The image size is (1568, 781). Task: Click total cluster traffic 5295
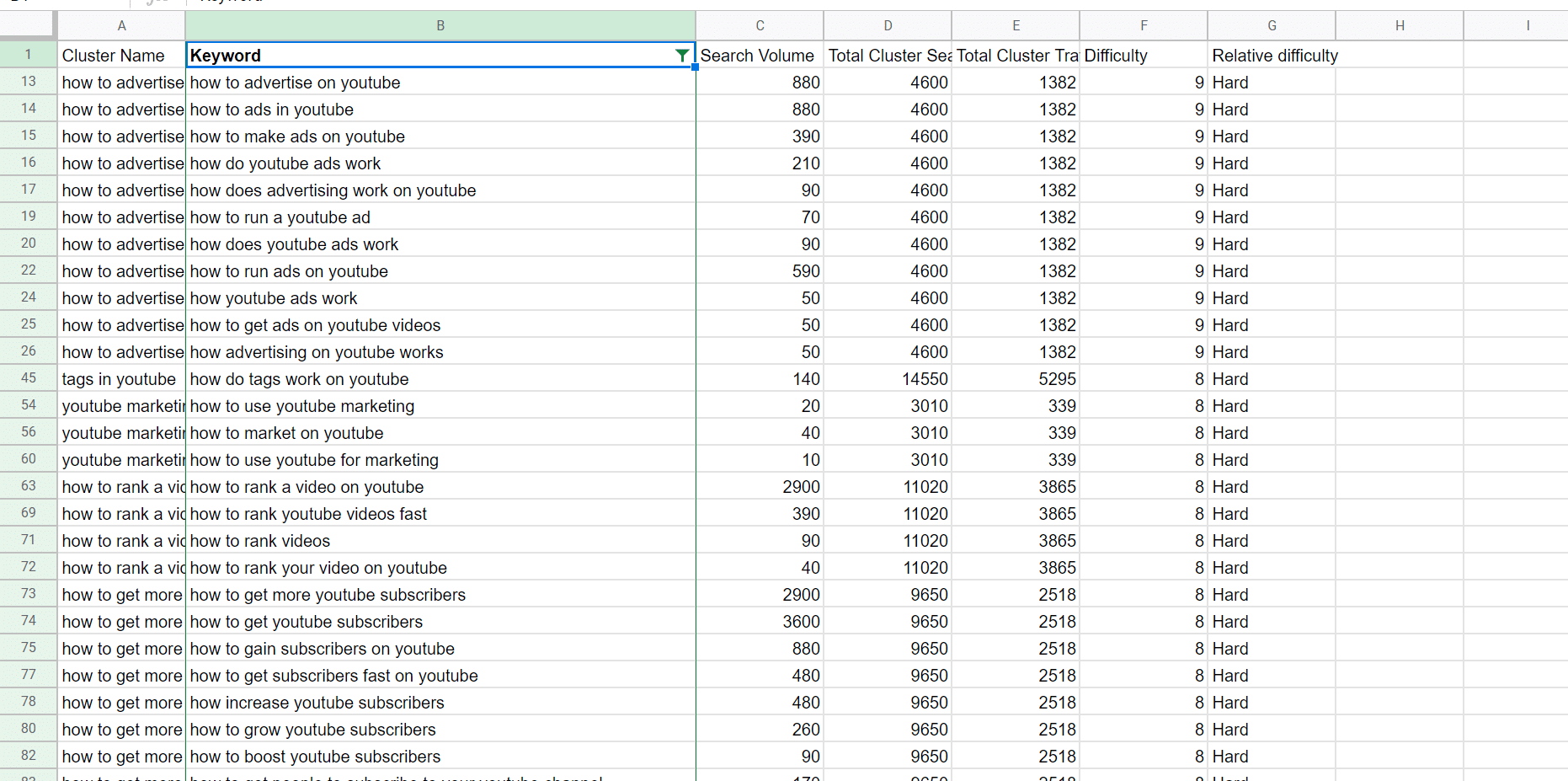point(1016,379)
